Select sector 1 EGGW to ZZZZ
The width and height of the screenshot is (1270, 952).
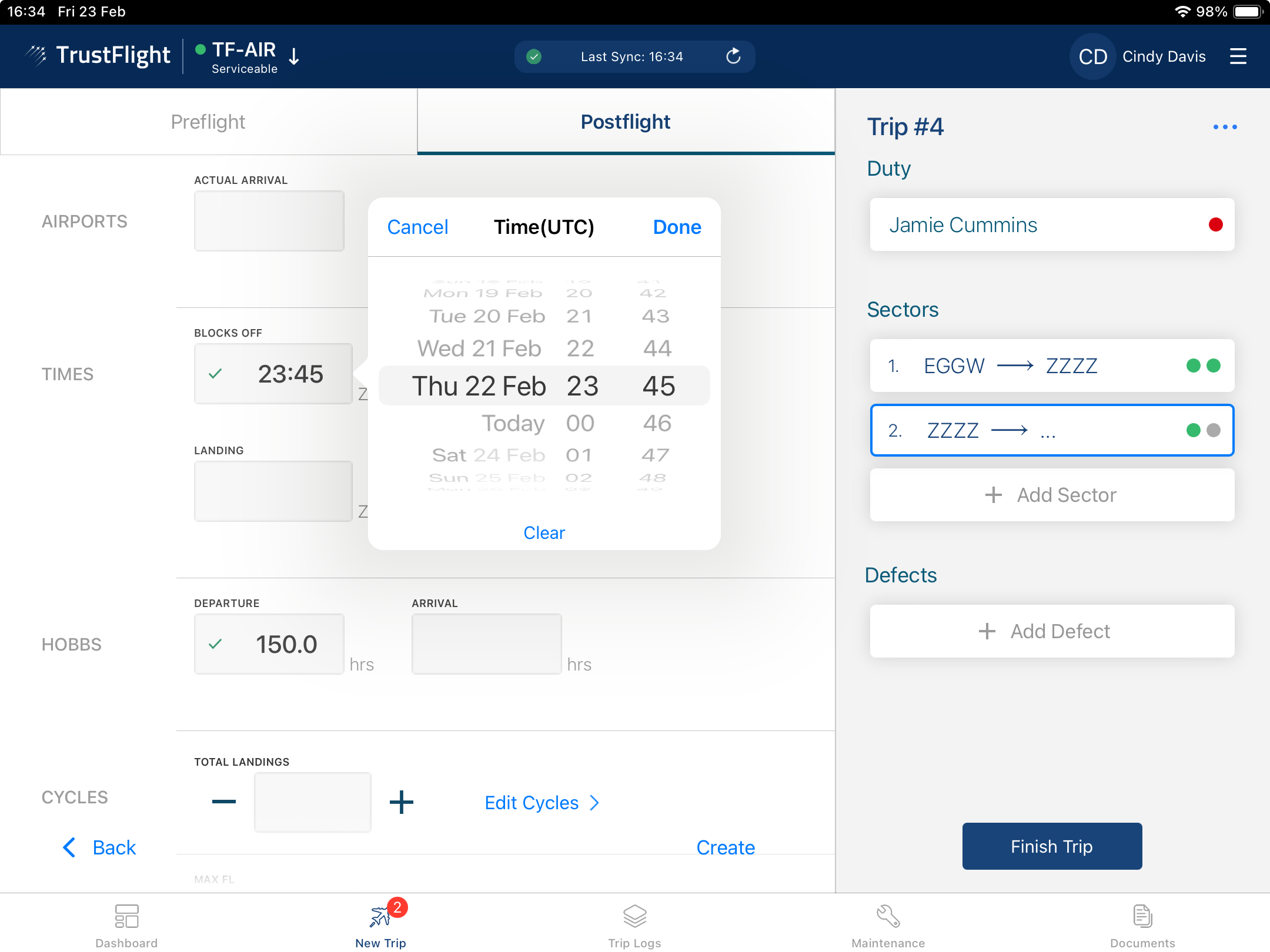(x=1051, y=366)
